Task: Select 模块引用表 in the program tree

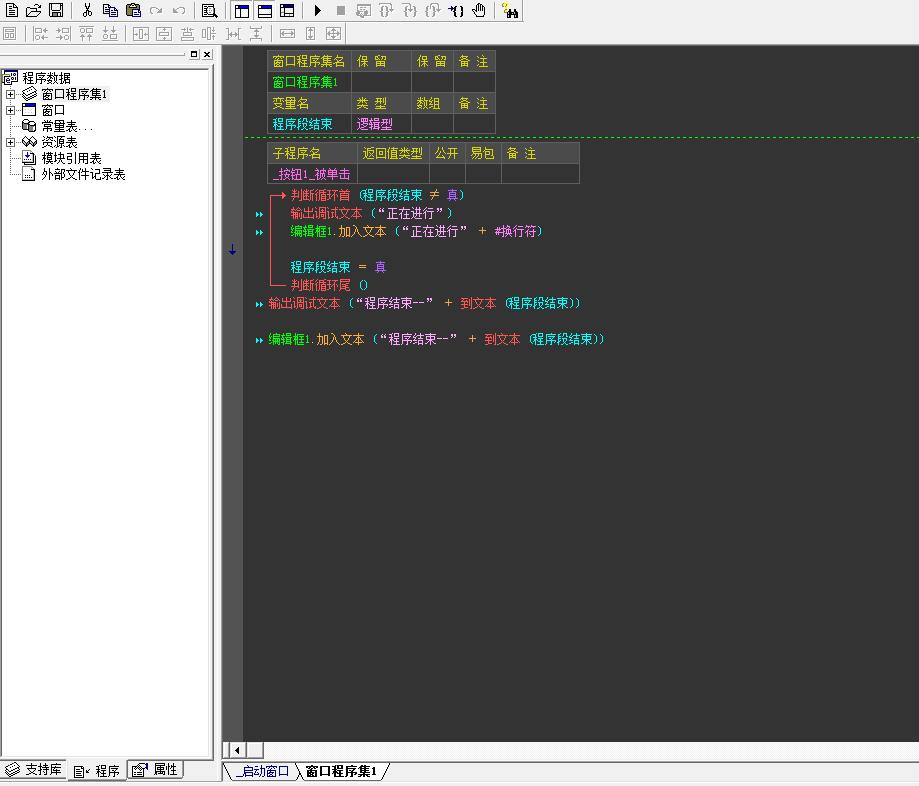Action: (x=71, y=158)
